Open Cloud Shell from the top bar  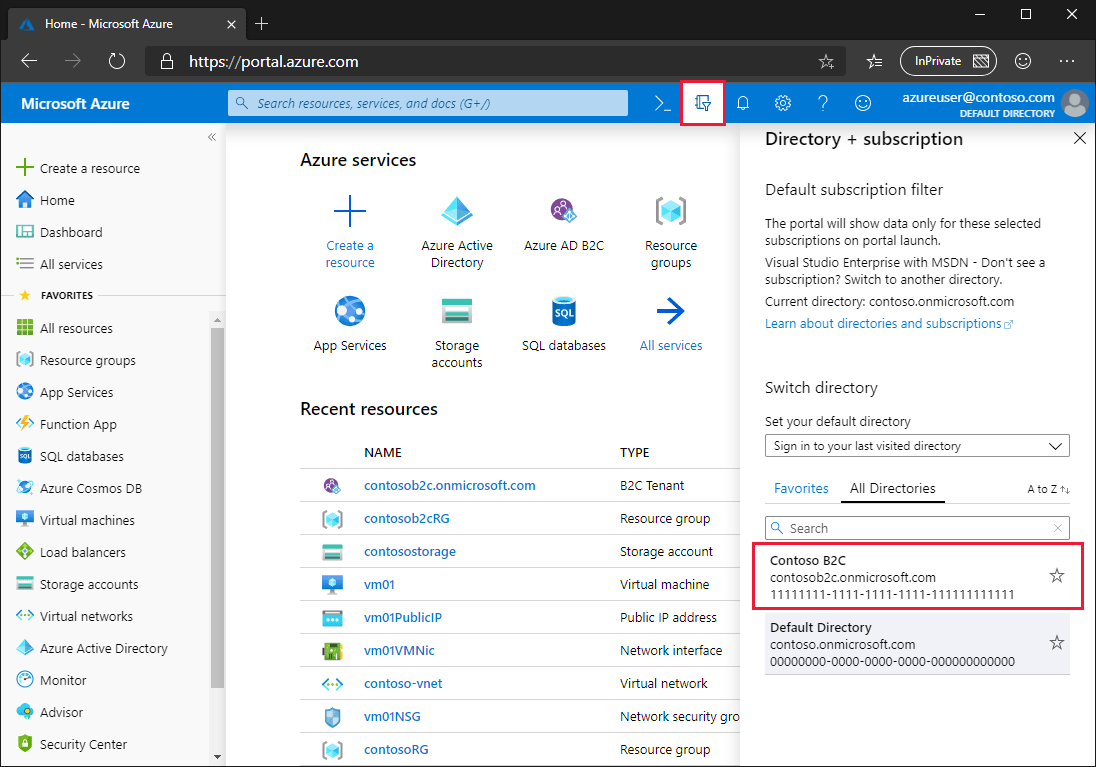point(662,103)
